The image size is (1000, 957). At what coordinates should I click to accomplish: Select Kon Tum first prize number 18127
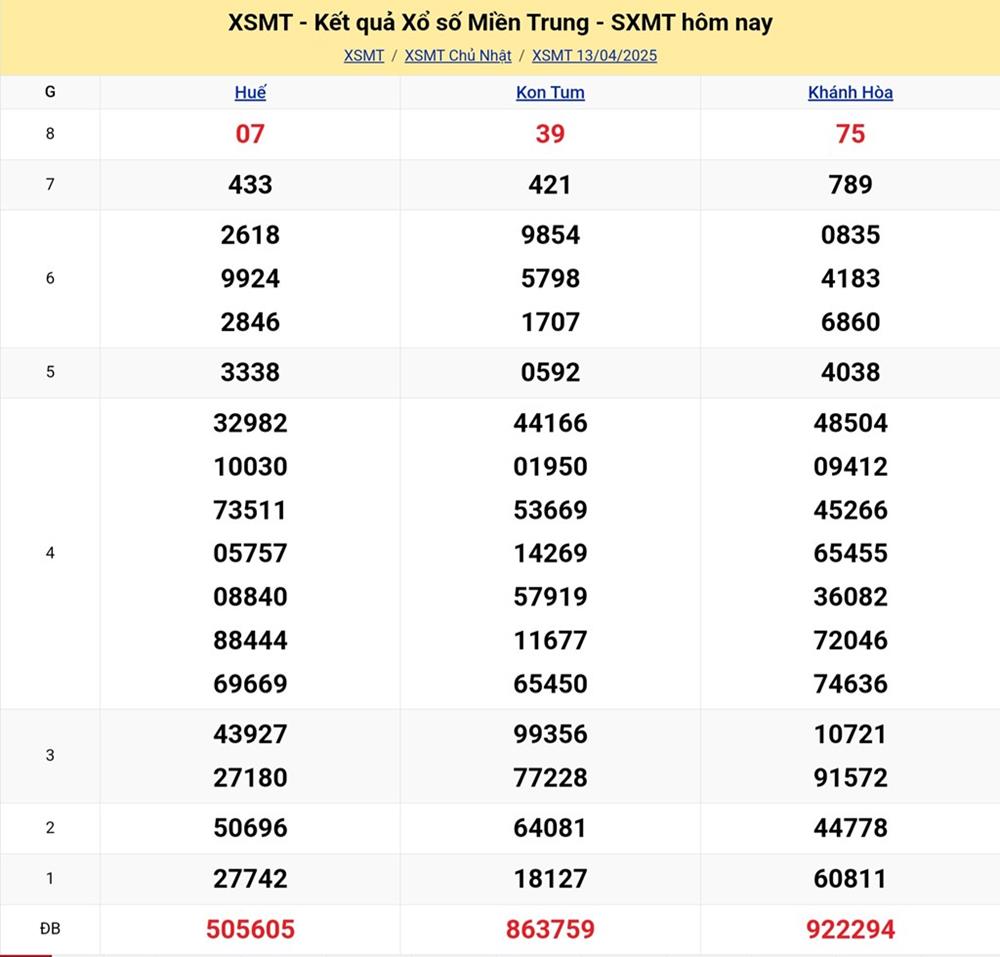point(550,879)
